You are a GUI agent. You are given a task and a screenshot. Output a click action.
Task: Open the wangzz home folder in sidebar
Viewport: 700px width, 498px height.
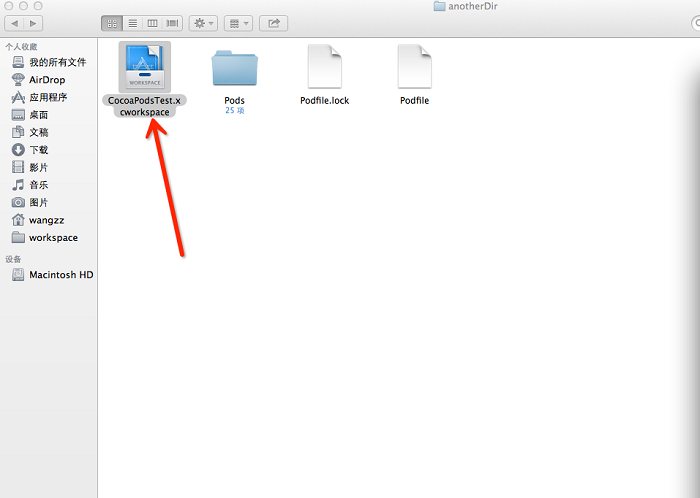(x=49, y=220)
